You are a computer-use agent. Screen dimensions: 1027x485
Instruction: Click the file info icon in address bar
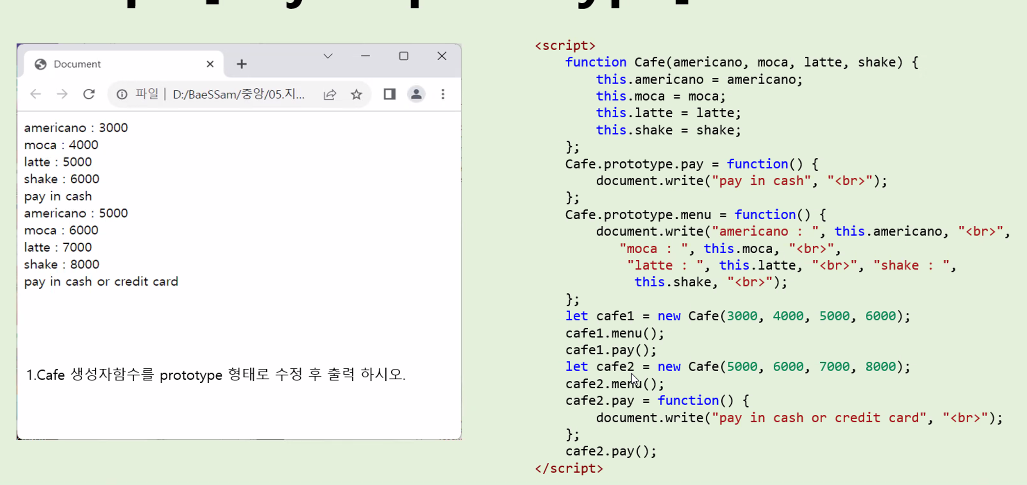[121, 94]
